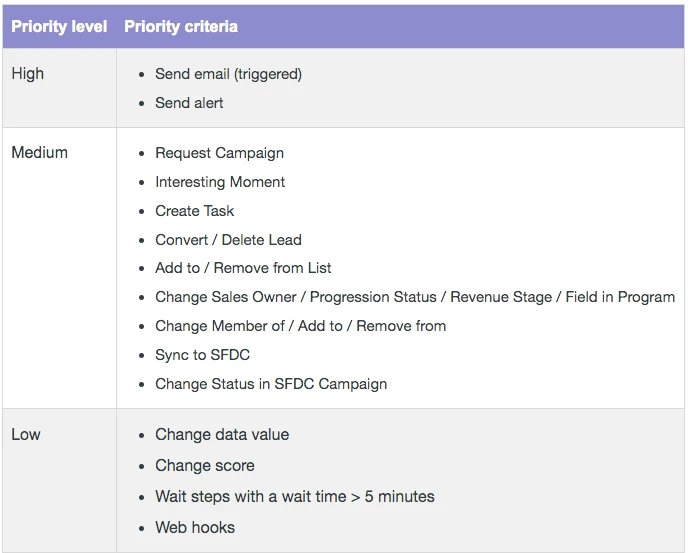Click the Convert / Delete Lead item
This screenshot has width=688, height=553.
pyautogui.click(x=228, y=240)
